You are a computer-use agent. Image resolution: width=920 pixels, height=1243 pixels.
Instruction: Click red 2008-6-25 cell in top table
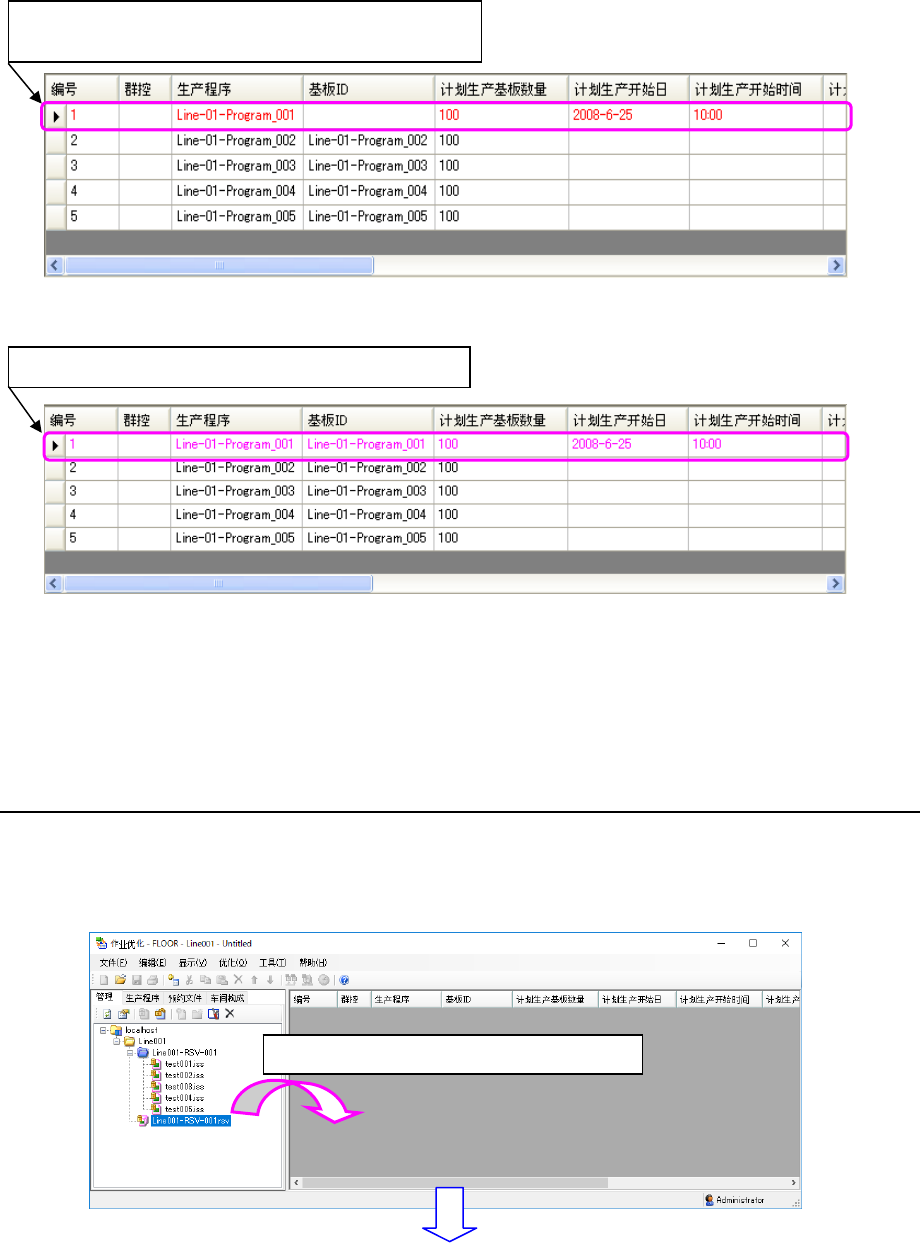click(627, 115)
